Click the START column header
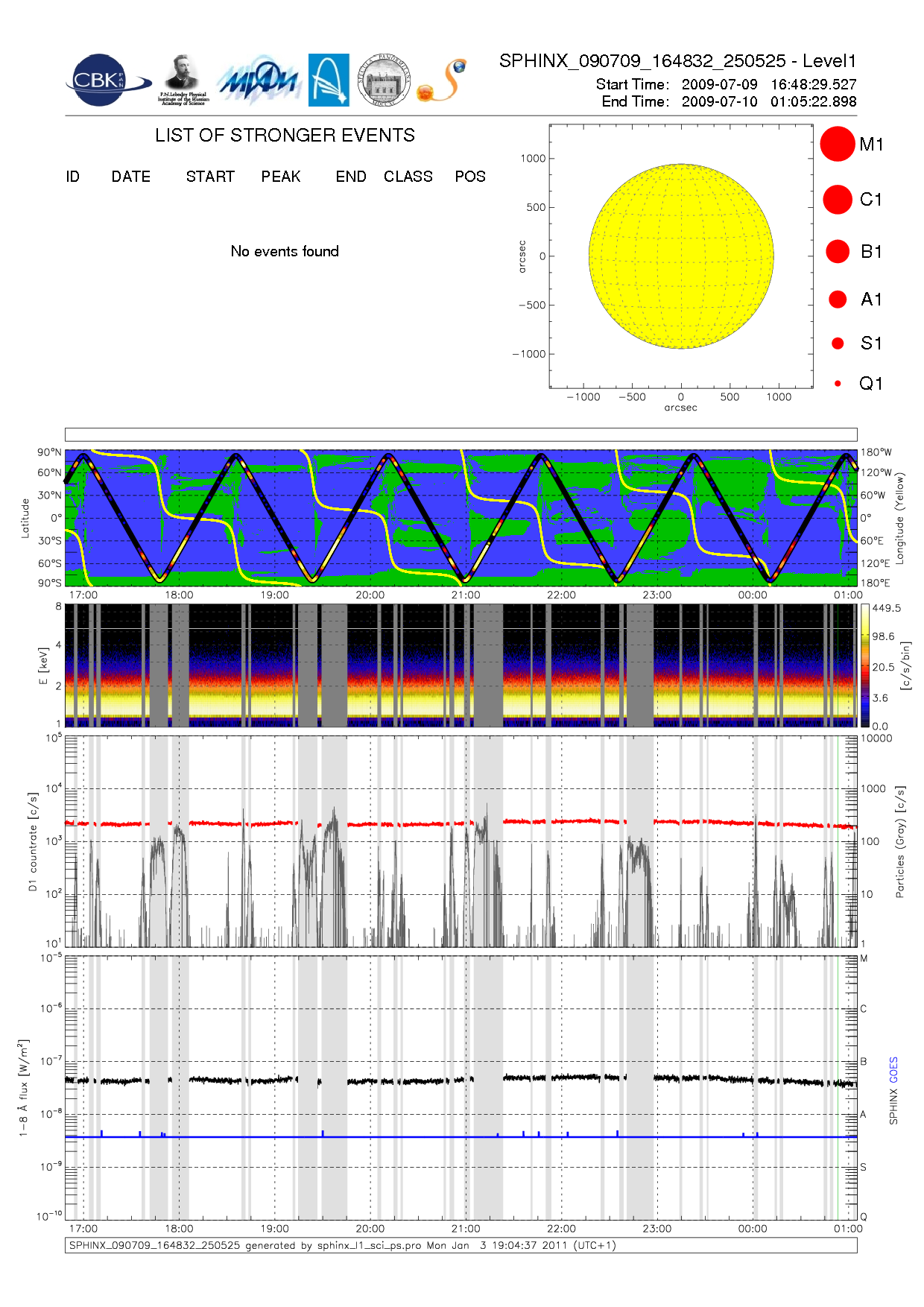Viewport: 924px width, 1307px height. coord(210,177)
